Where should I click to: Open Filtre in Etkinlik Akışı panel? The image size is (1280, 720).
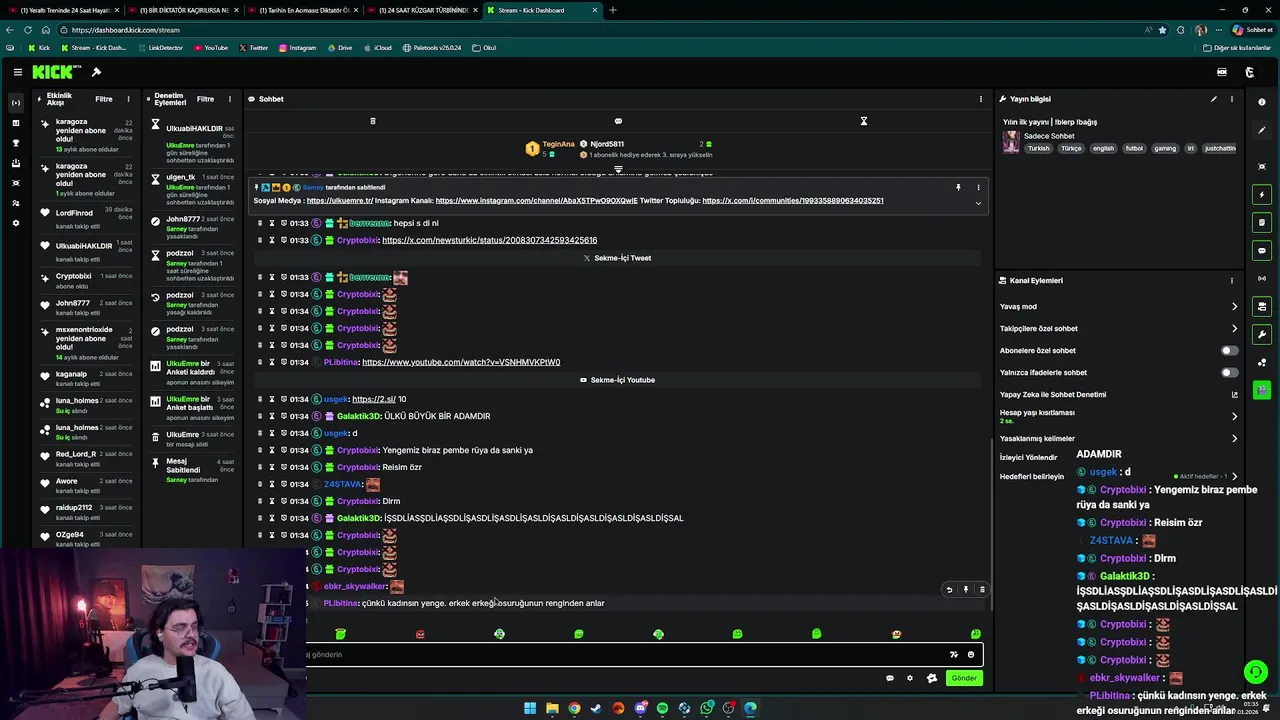(x=103, y=99)
